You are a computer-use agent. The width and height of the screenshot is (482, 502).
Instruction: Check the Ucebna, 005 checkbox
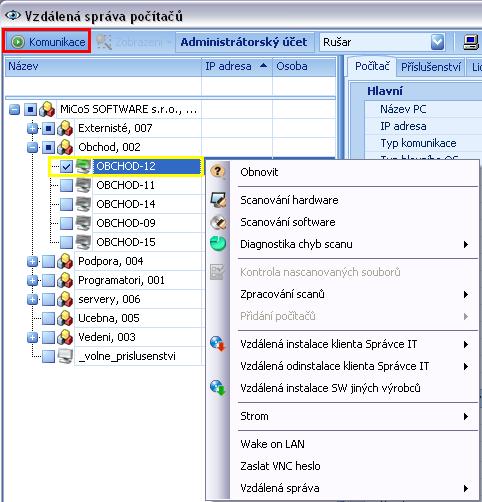pos(49,318)
